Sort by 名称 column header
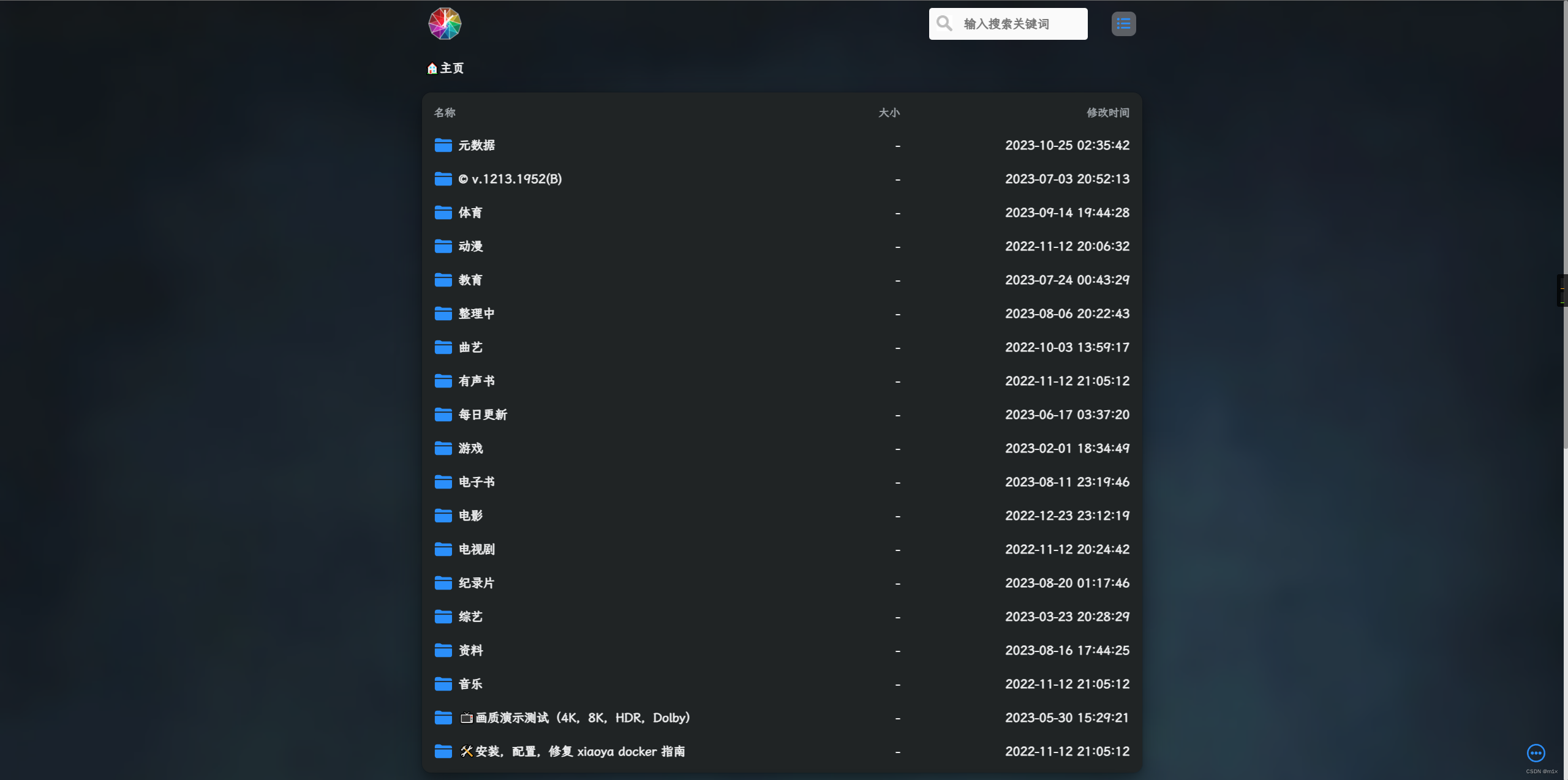The height and width of the screenshot is (780, 1568). pos(445,113)
